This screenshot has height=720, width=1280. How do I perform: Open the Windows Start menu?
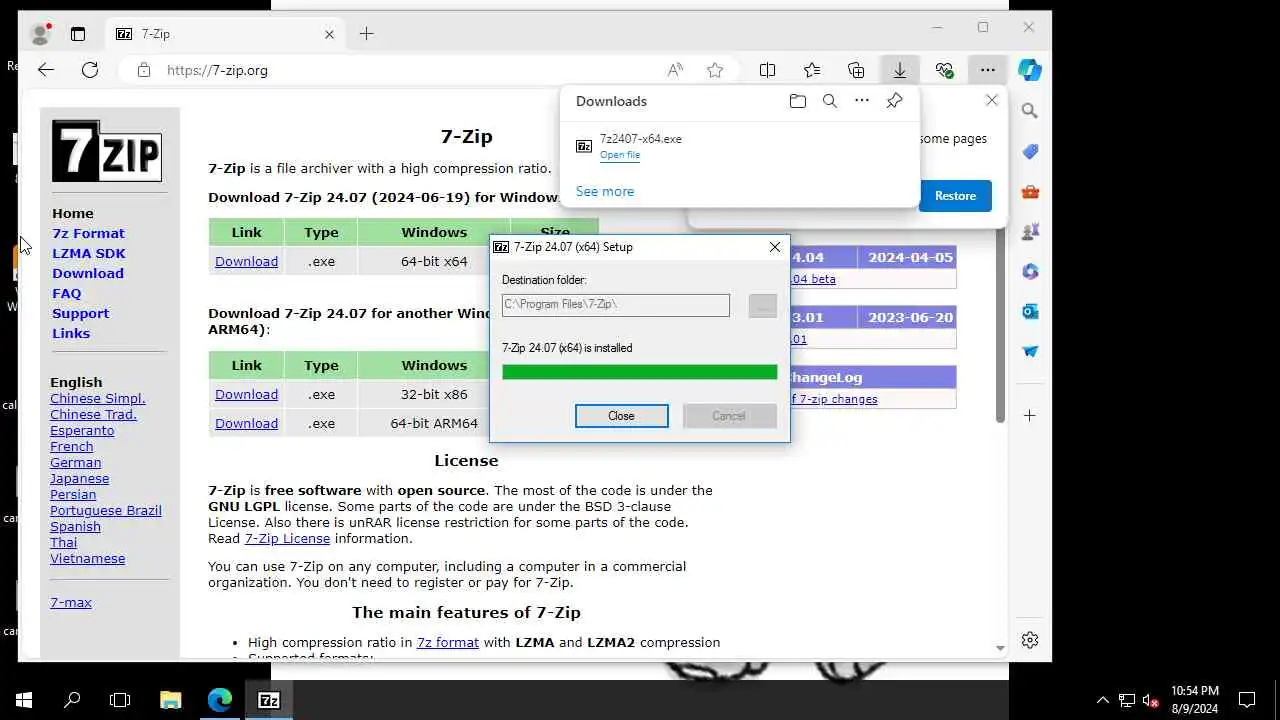(x=24, y=700)
